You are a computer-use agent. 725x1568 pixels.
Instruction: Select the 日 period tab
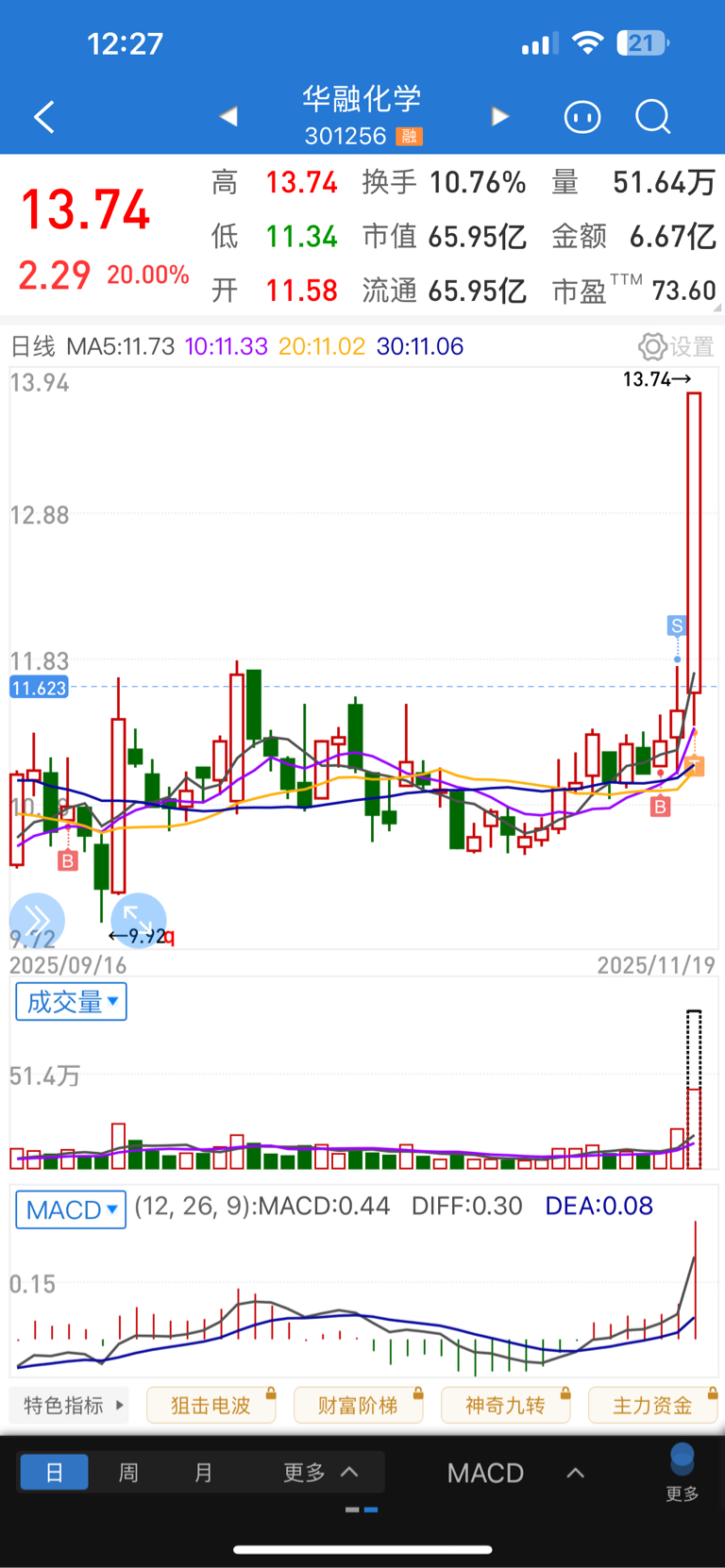(x=55, y=1472)
